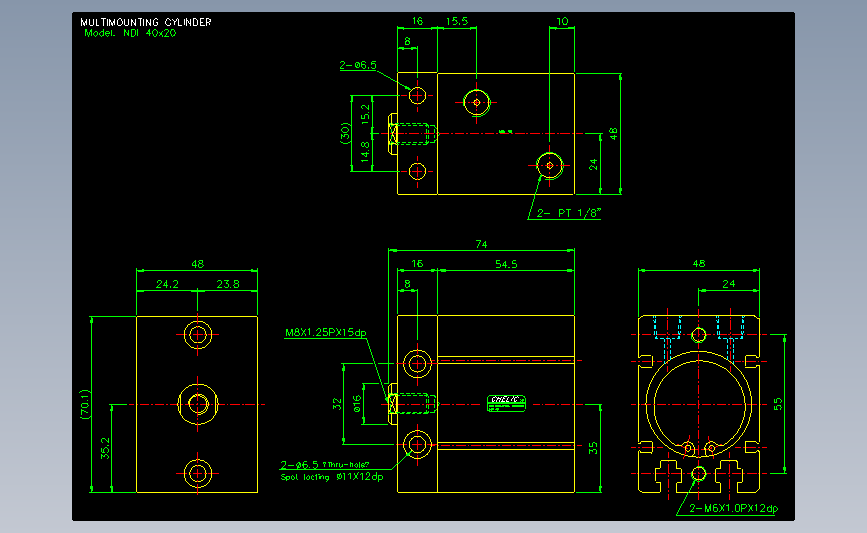Select the CHELIC nameplate on cylinder body
The height and width of the screenshot is (533, 867).
[x=506, y=404]
